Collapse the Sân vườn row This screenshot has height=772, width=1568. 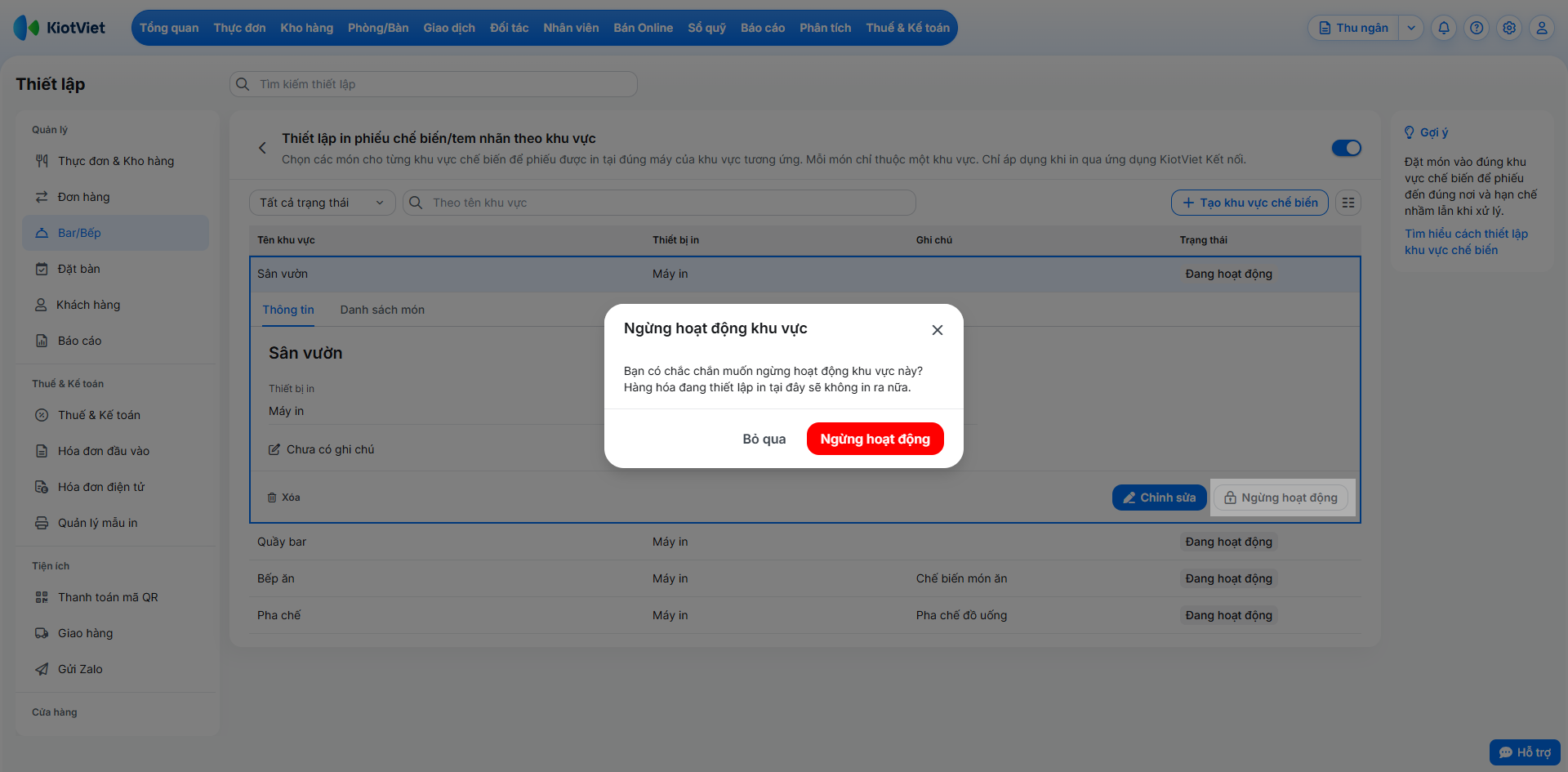pos(804,274)
